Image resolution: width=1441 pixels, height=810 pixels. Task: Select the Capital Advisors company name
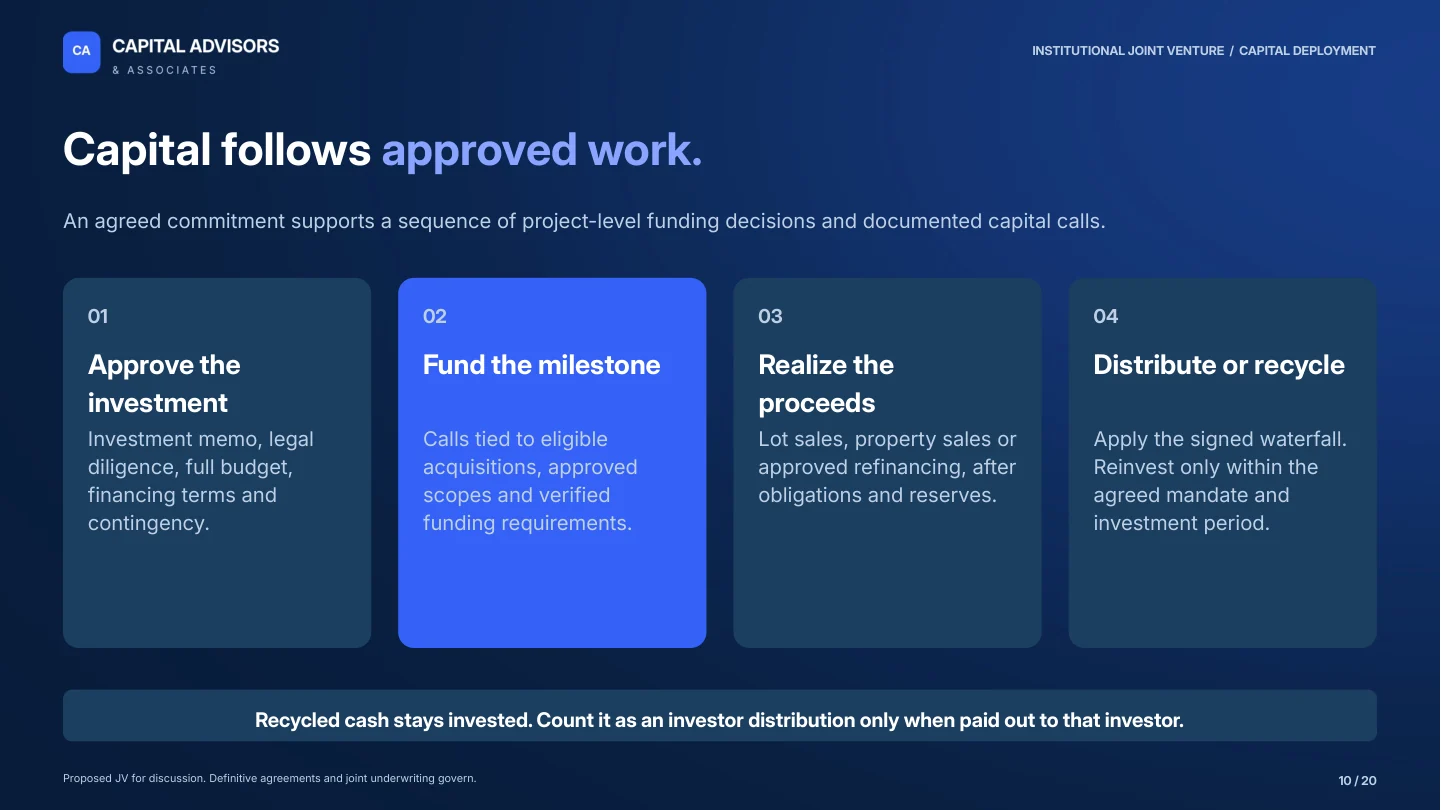[x=196, y=46]
